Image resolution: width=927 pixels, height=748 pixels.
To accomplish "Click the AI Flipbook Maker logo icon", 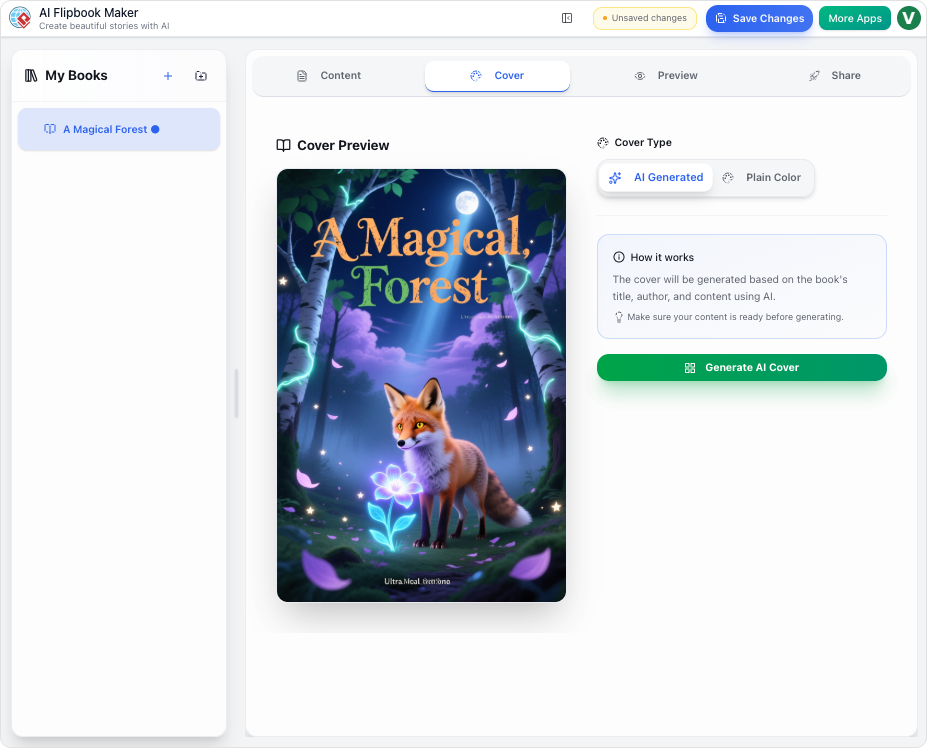I will point(18,17).
